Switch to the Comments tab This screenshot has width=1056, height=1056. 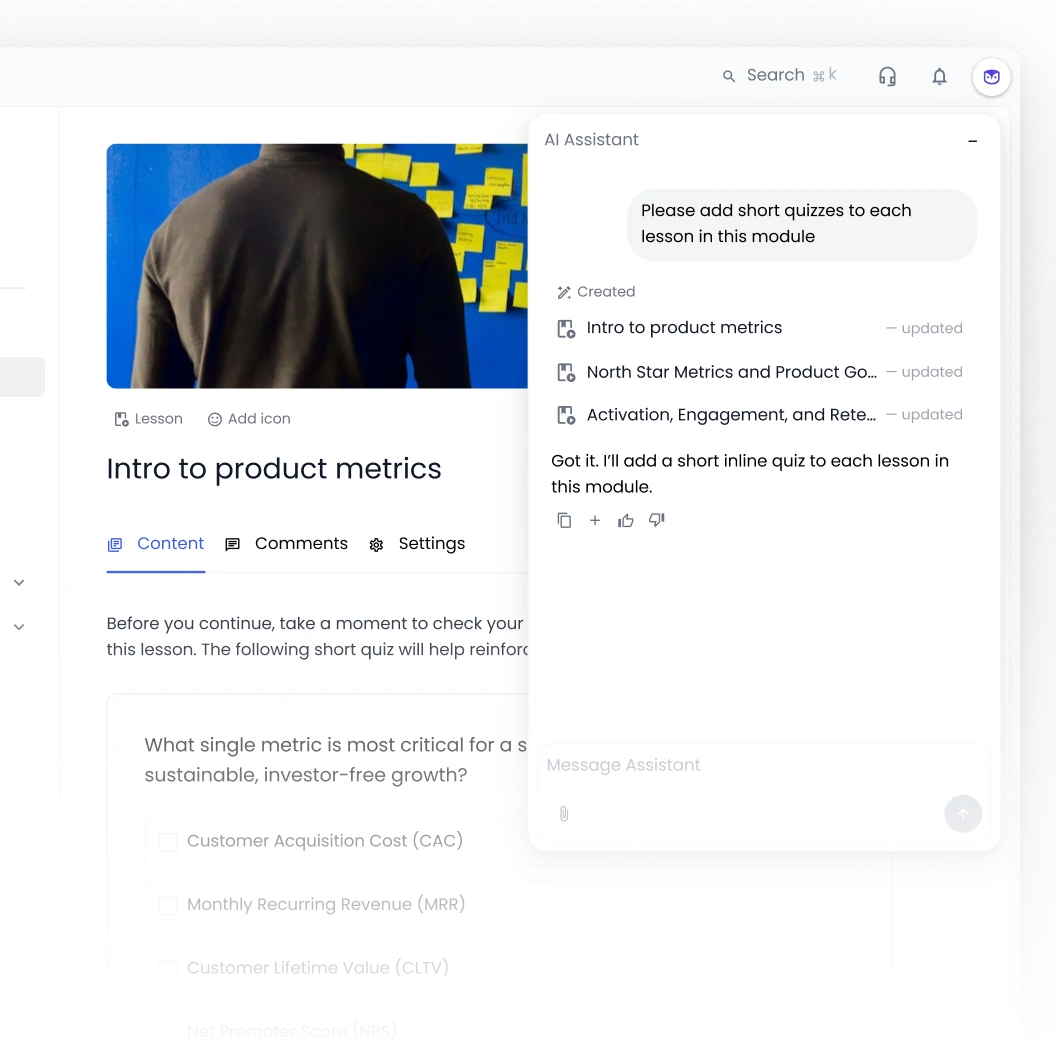pyautogui.click(x=300, y=543)
